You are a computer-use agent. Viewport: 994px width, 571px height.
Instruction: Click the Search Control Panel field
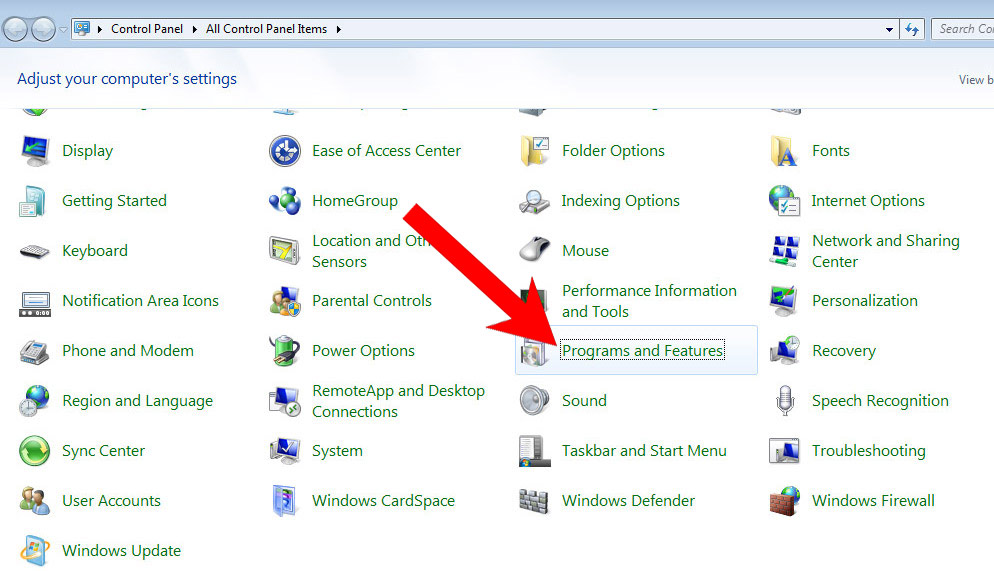(x=963, y=29)
